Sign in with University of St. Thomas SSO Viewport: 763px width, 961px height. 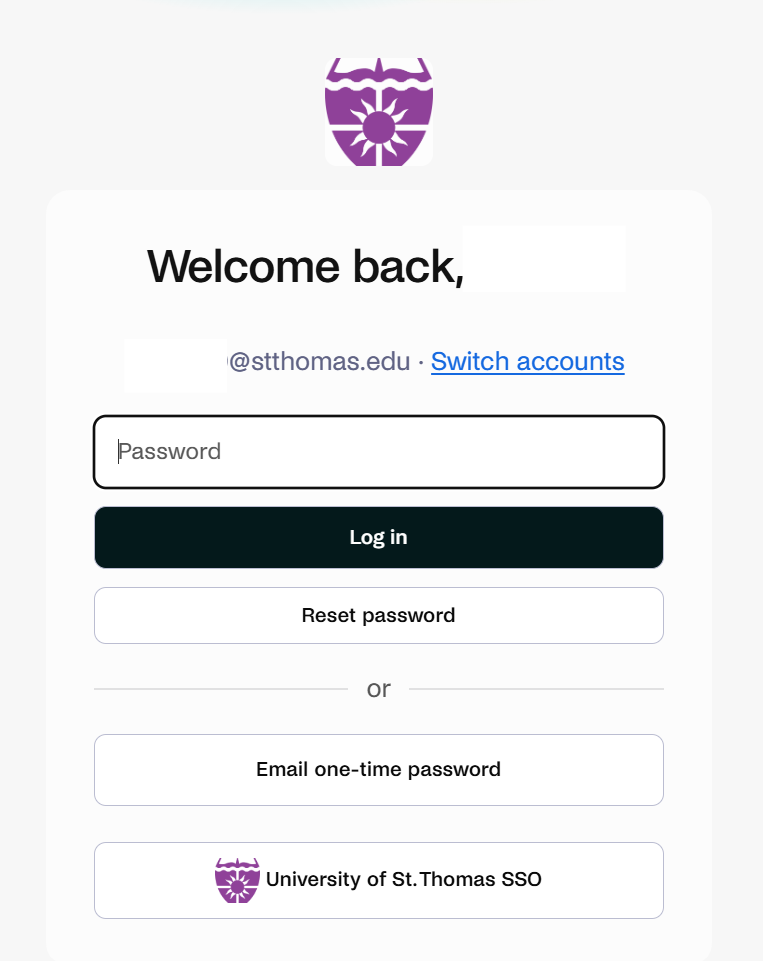pyautogui.click(x=379, y=880)
